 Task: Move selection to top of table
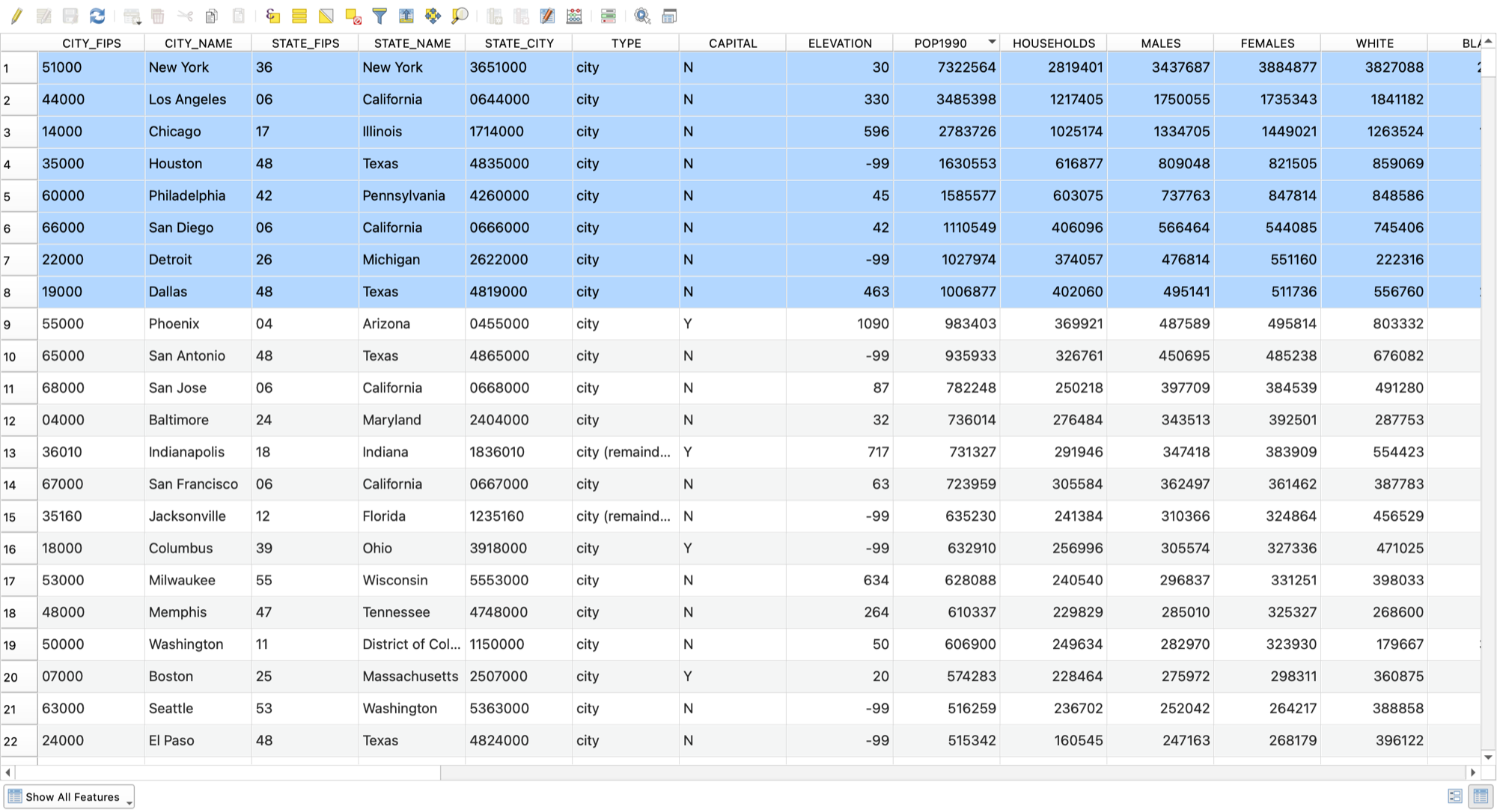click(406, 16)
